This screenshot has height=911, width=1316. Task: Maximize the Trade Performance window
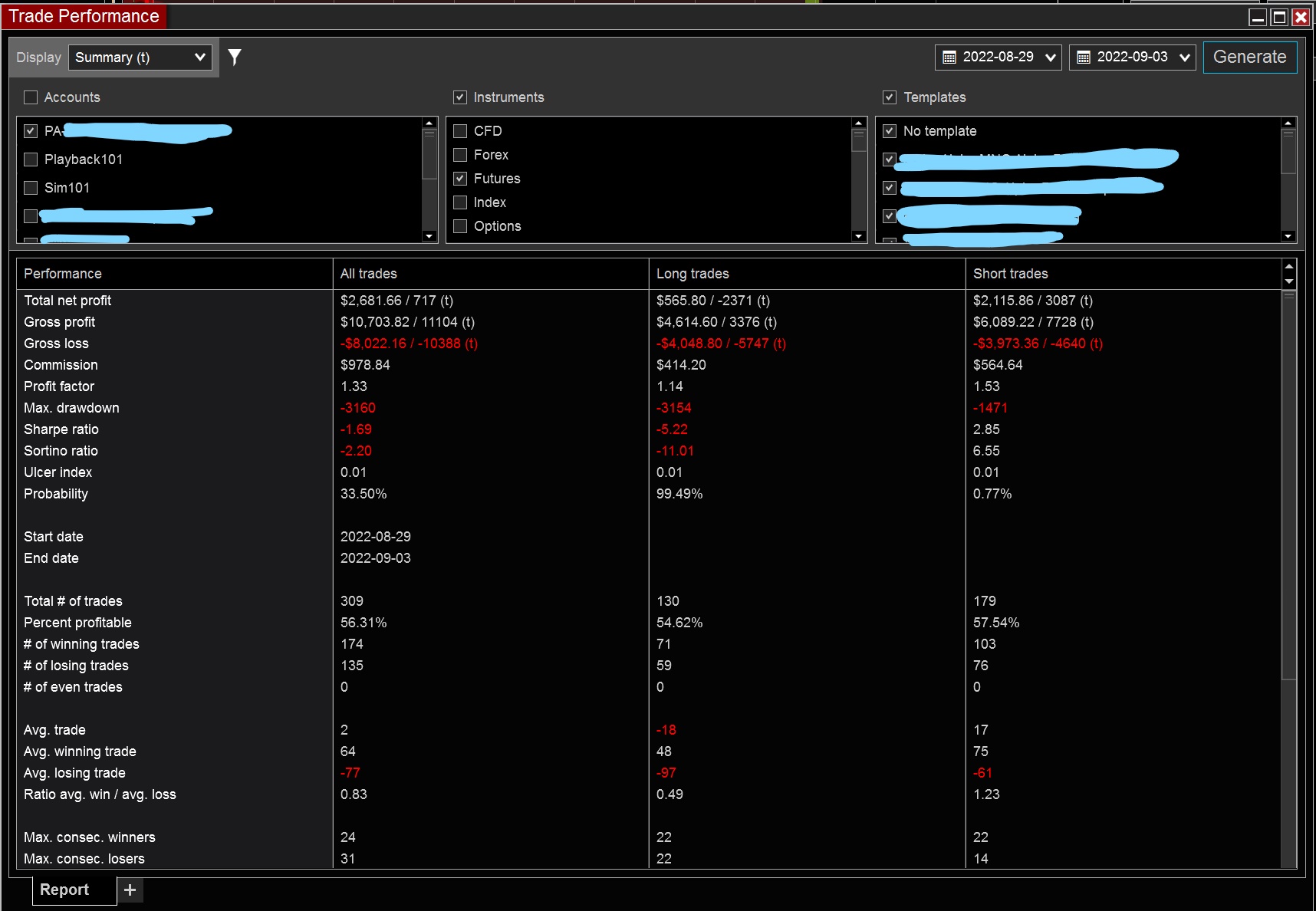[1279, 17]
